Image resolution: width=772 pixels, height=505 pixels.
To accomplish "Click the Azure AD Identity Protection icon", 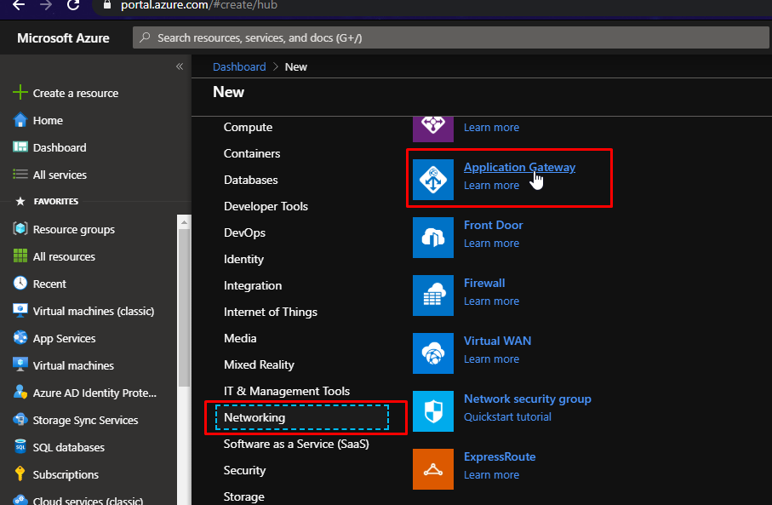I will tap(20, 392).
